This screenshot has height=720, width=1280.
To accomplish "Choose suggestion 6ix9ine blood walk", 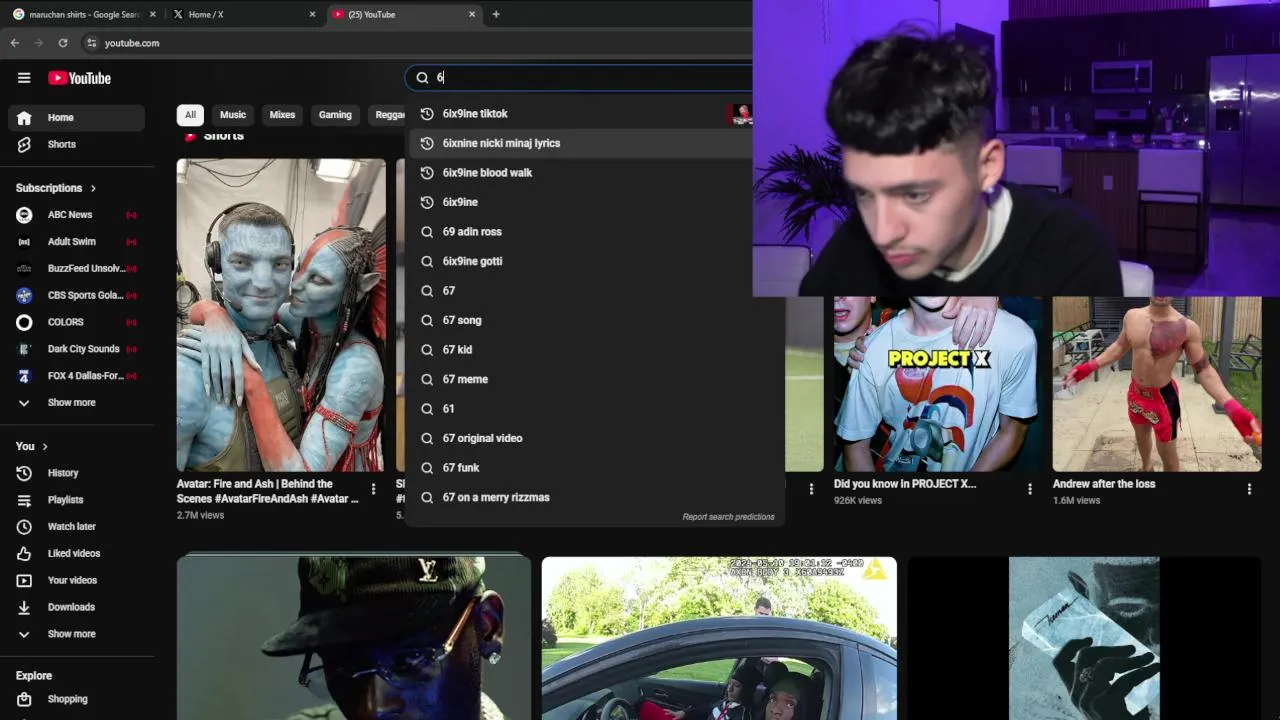I will point(582,173).
